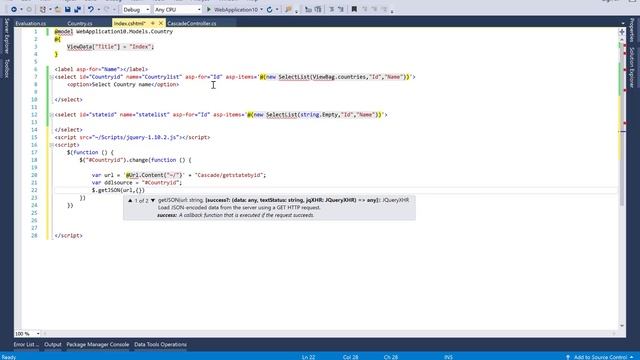Click the Open File toolbar icon
Viewport: 640px width, 360px height.
coord(58,9)
